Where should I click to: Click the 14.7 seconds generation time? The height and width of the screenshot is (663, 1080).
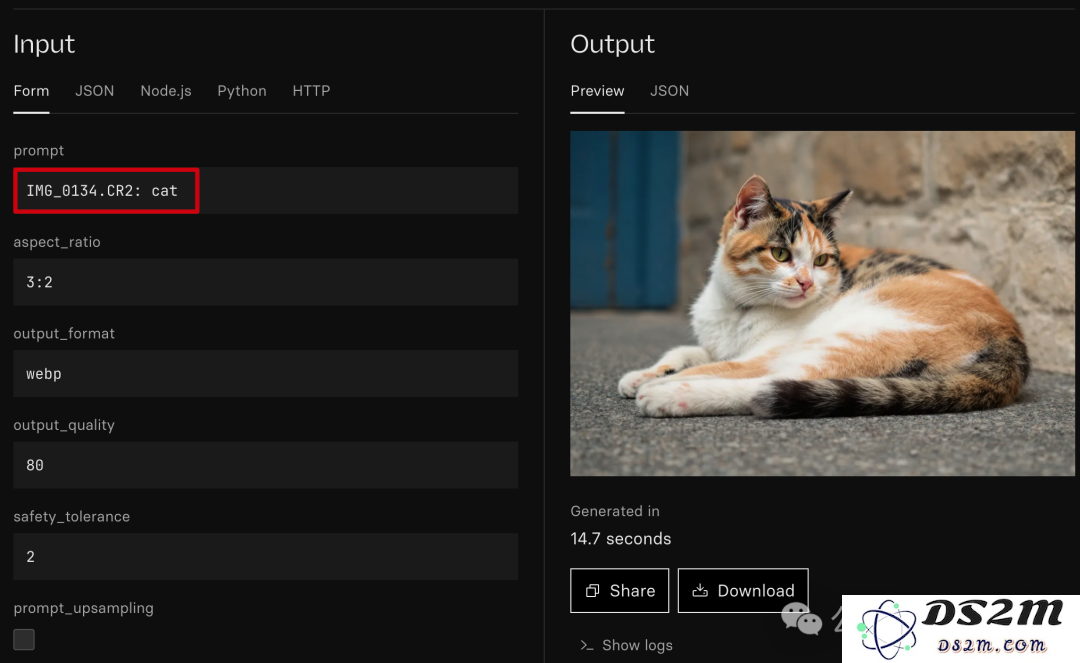point(621,539)
